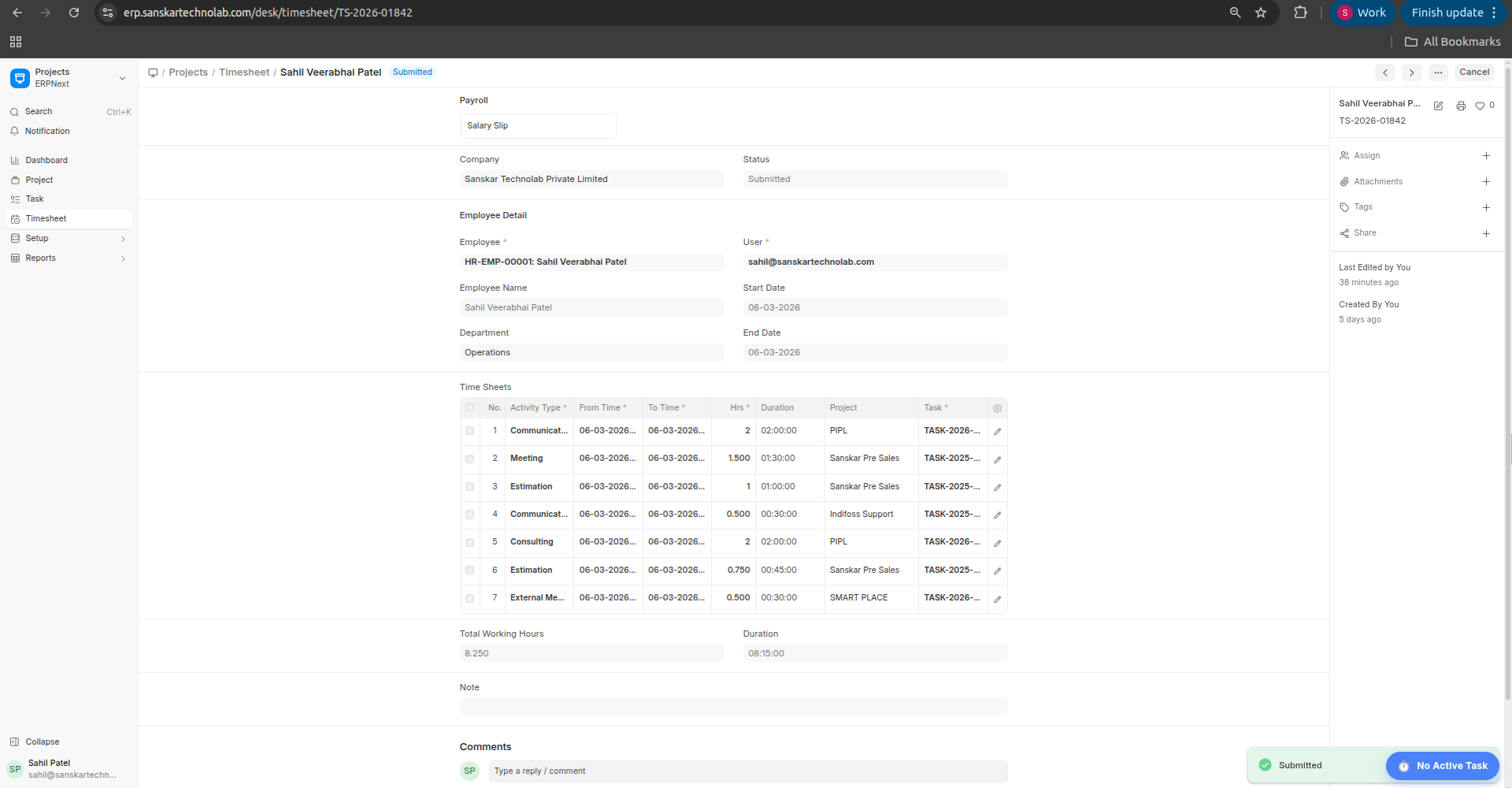The image size is (1512, 788).
Task: Open Notification from the sidebar bell icon
Action: [x=46, y=131]
